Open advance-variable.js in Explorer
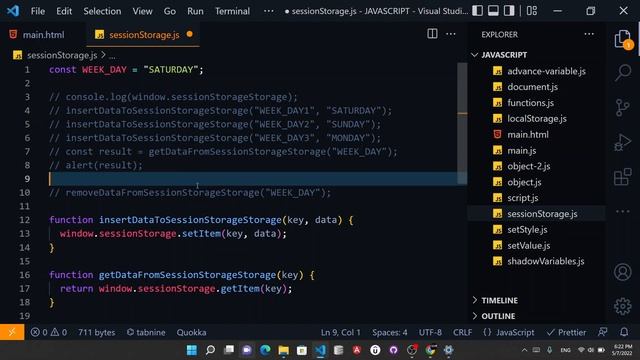 pos(546,71)
